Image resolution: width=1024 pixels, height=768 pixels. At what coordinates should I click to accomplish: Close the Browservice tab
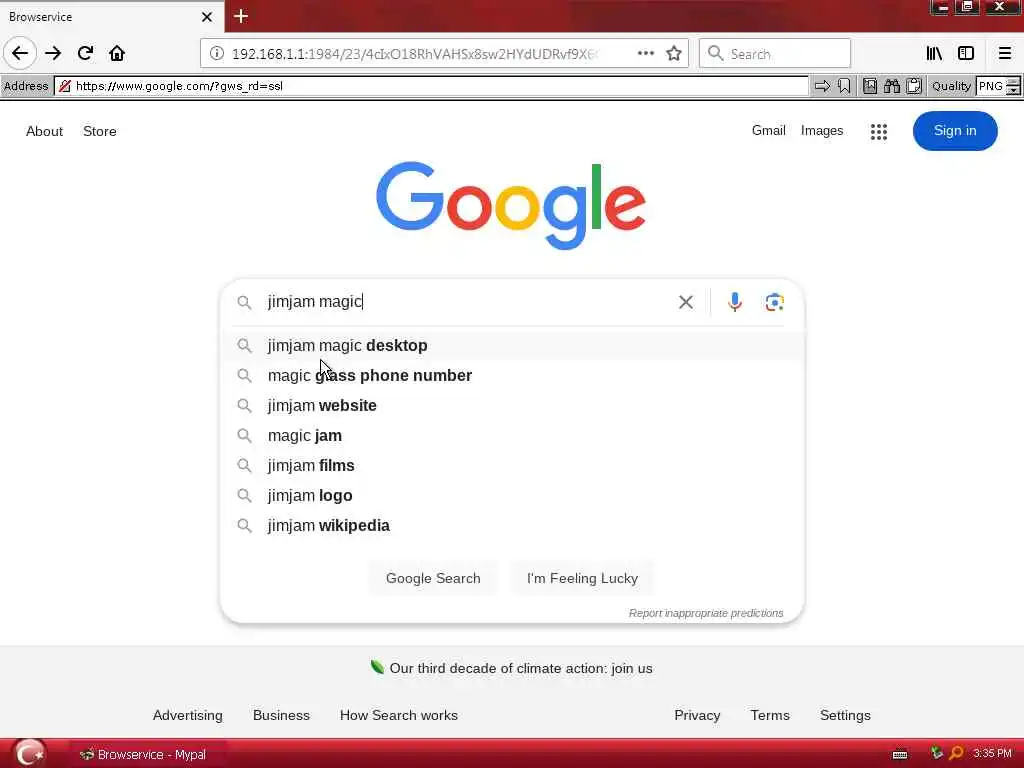click(x=207, y=17)
